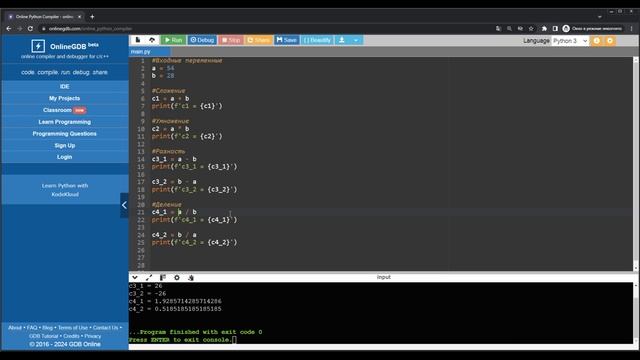640x360 pixels.
Task: Click the copy output icon in console bar
Action: coord(191,278)
